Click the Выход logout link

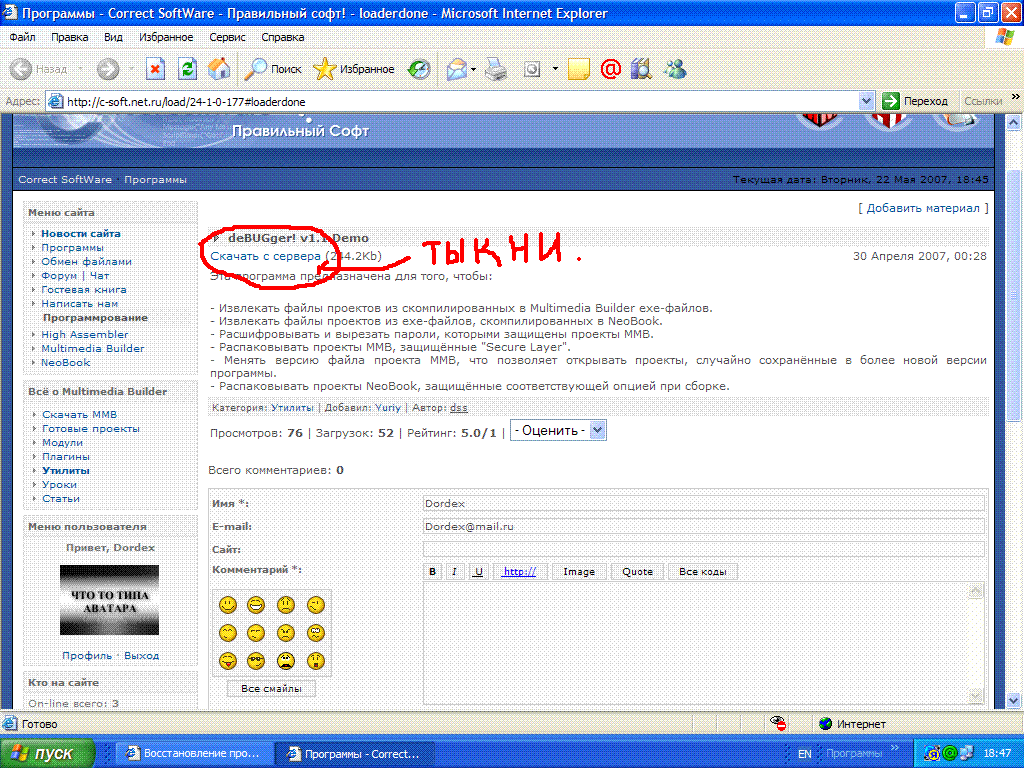[141, 656]
